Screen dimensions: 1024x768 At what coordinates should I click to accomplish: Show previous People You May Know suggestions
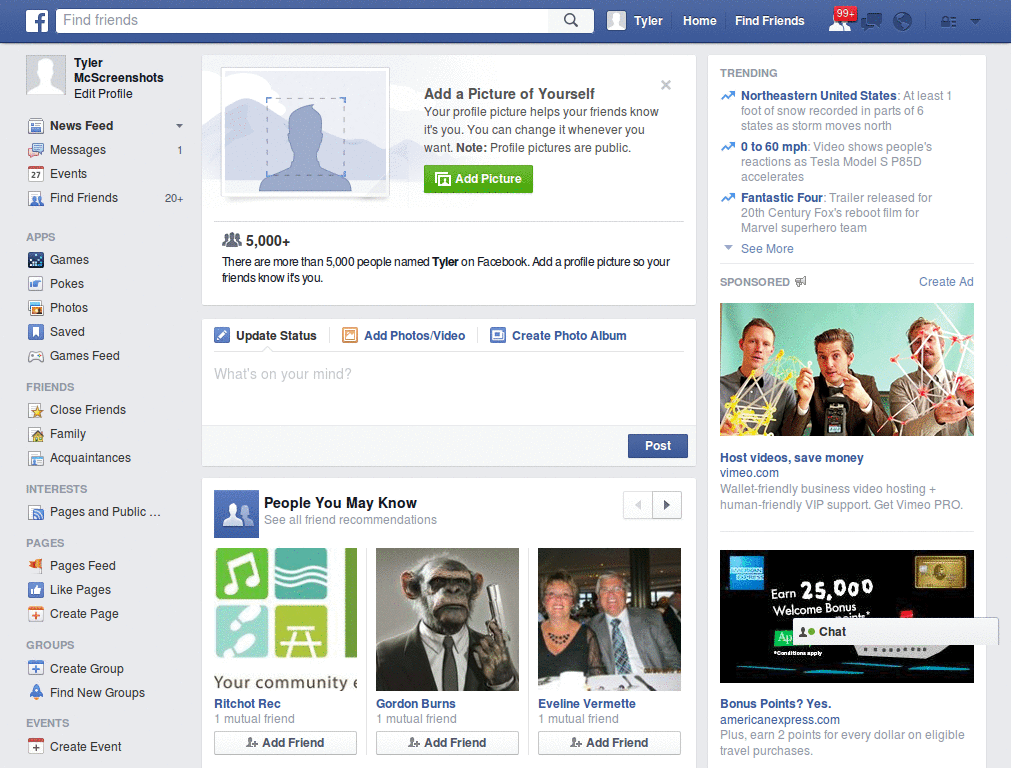pyautogui.click(x=638, y=505)
